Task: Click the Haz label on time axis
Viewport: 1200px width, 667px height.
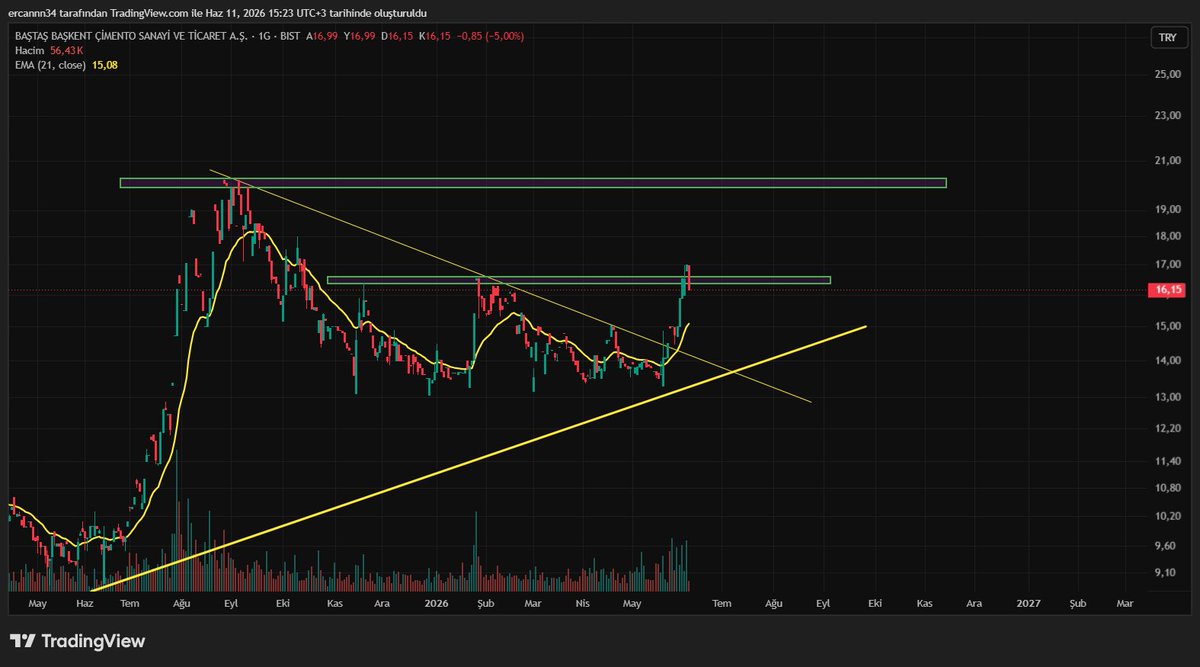Action: point(85,604)
